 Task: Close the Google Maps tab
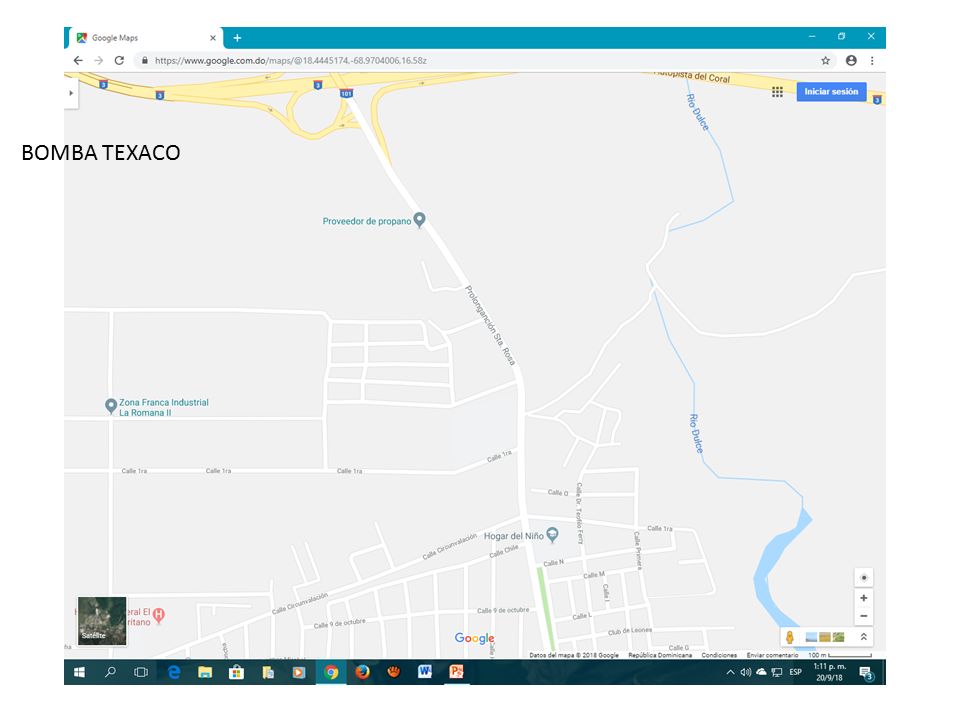(x=212, y=38)
